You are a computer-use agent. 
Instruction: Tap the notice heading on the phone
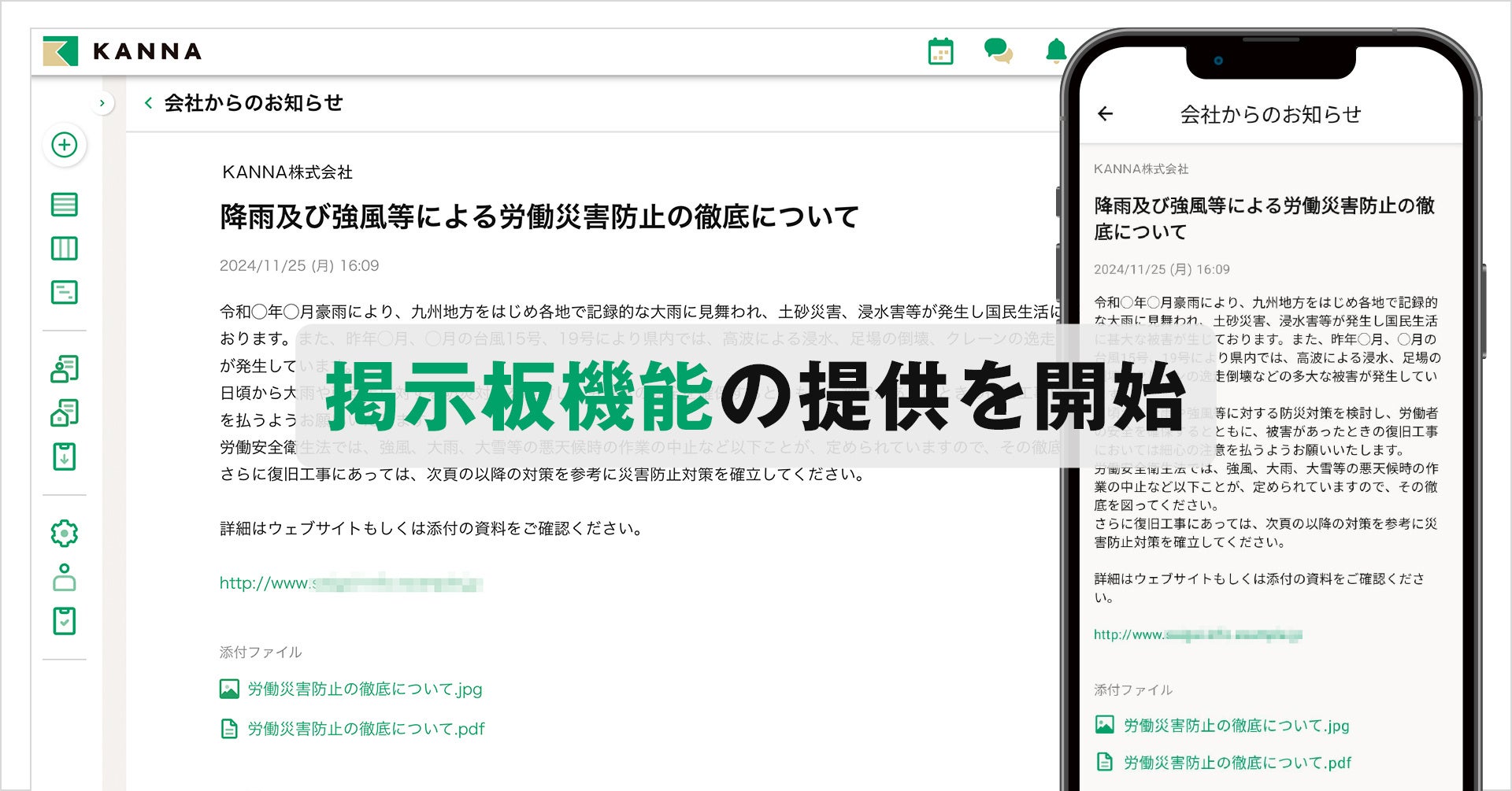(1265, 219)
